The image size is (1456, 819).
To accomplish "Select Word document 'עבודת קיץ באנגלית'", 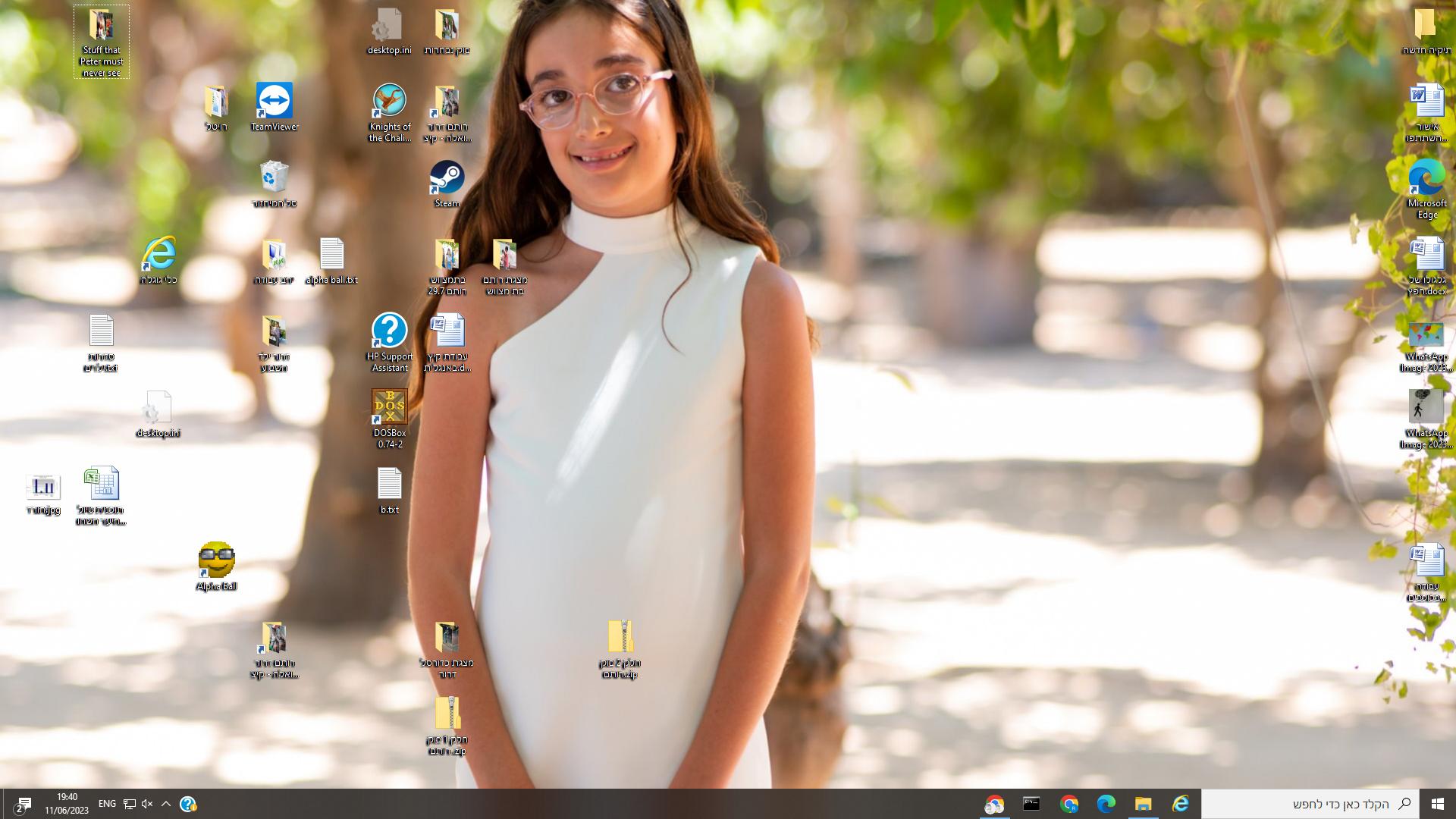I will click(x=447, y=343).
